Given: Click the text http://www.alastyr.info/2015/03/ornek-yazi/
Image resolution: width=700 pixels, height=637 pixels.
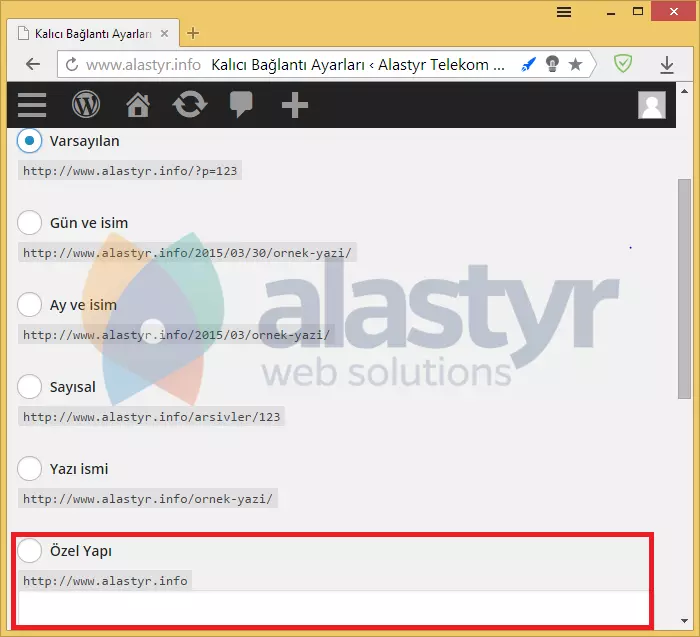Looking at the screenshot, I should tap(176, 335).
